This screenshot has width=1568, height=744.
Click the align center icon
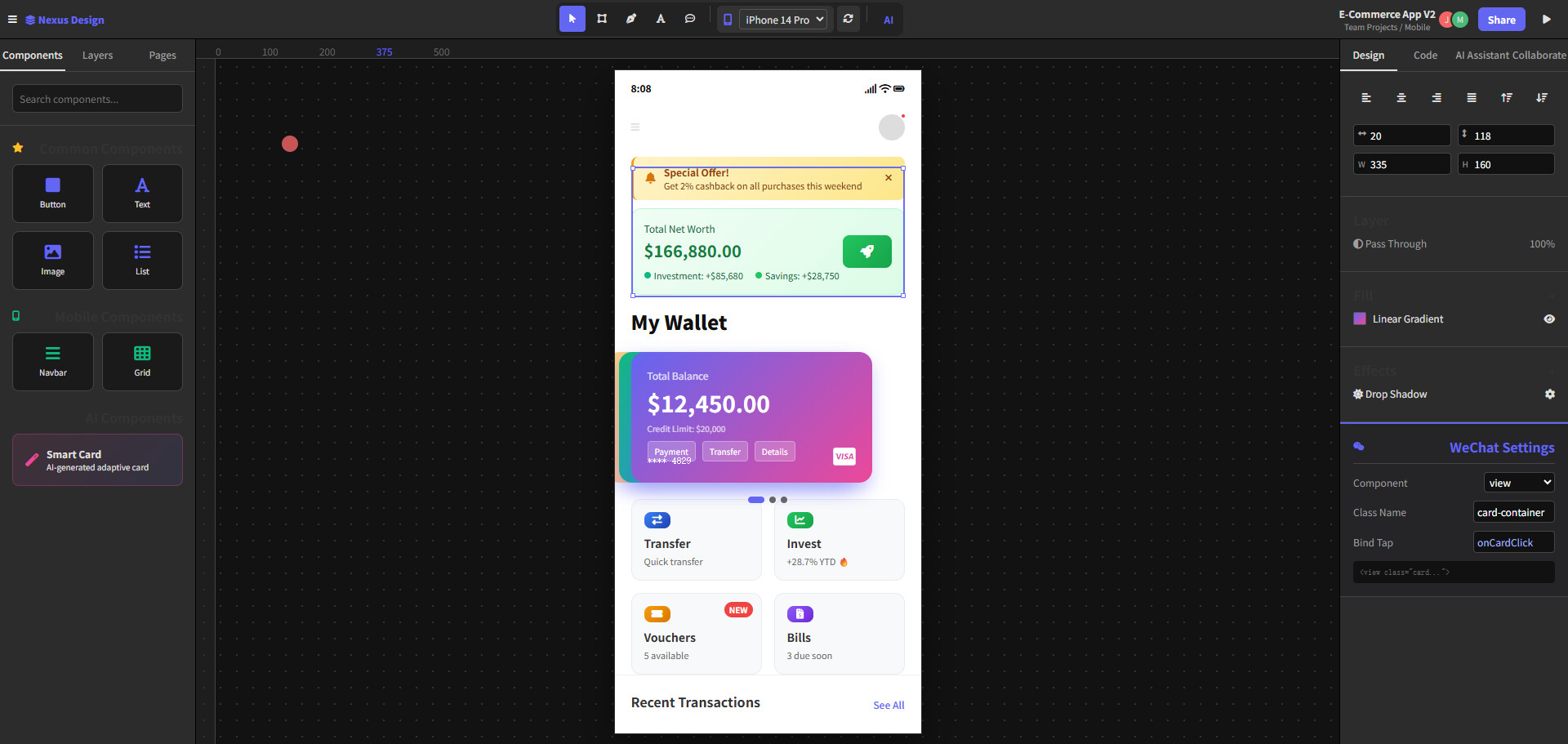tap(1401, 98)
